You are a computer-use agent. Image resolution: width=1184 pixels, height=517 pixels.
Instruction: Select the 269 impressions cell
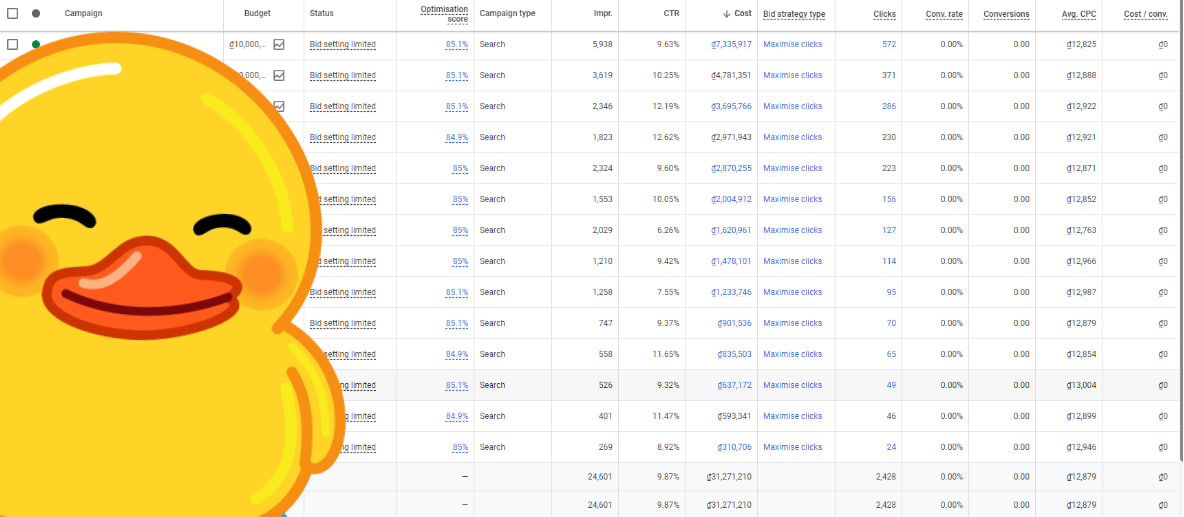[605, 447]
